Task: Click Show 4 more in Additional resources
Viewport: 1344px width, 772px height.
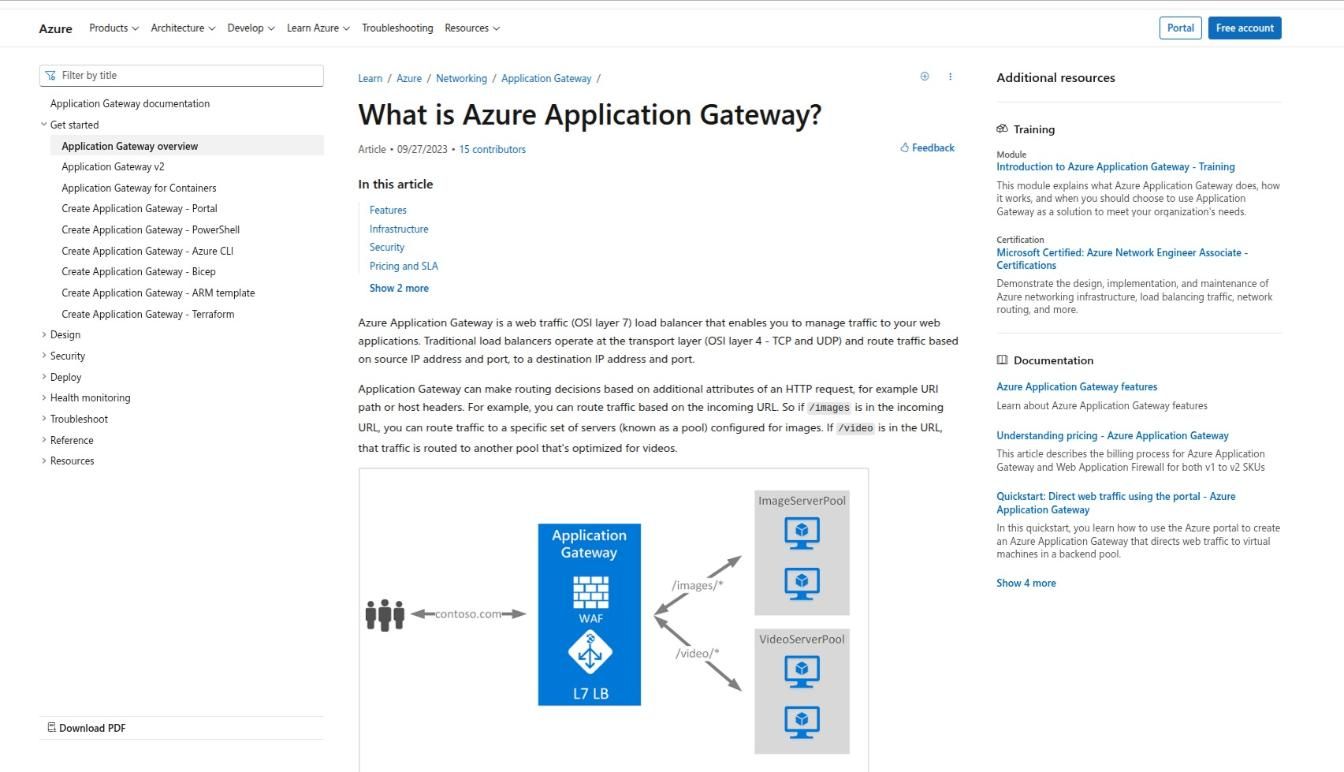Action: pos(1026,583)
